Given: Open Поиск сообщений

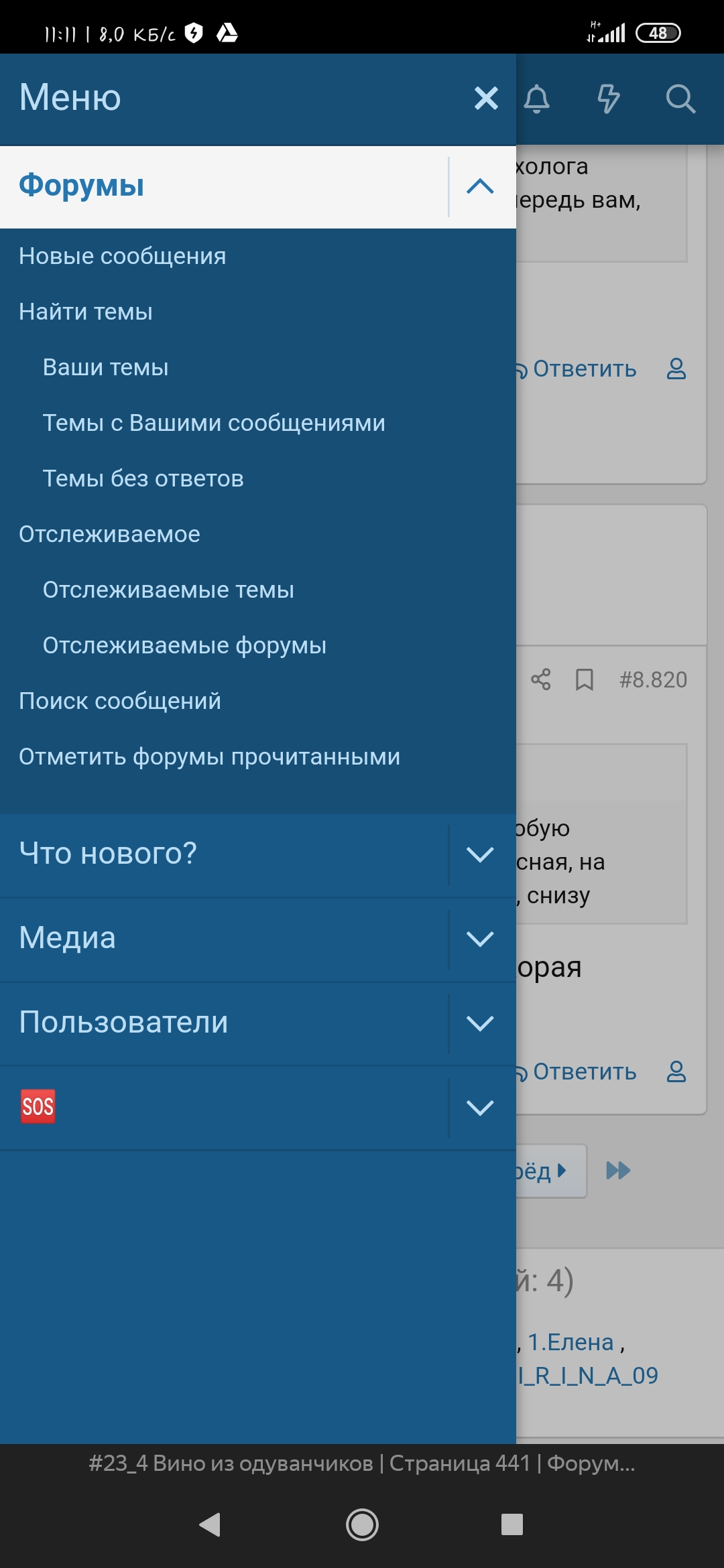Looking at the screenshot, I should click(120, 701).
